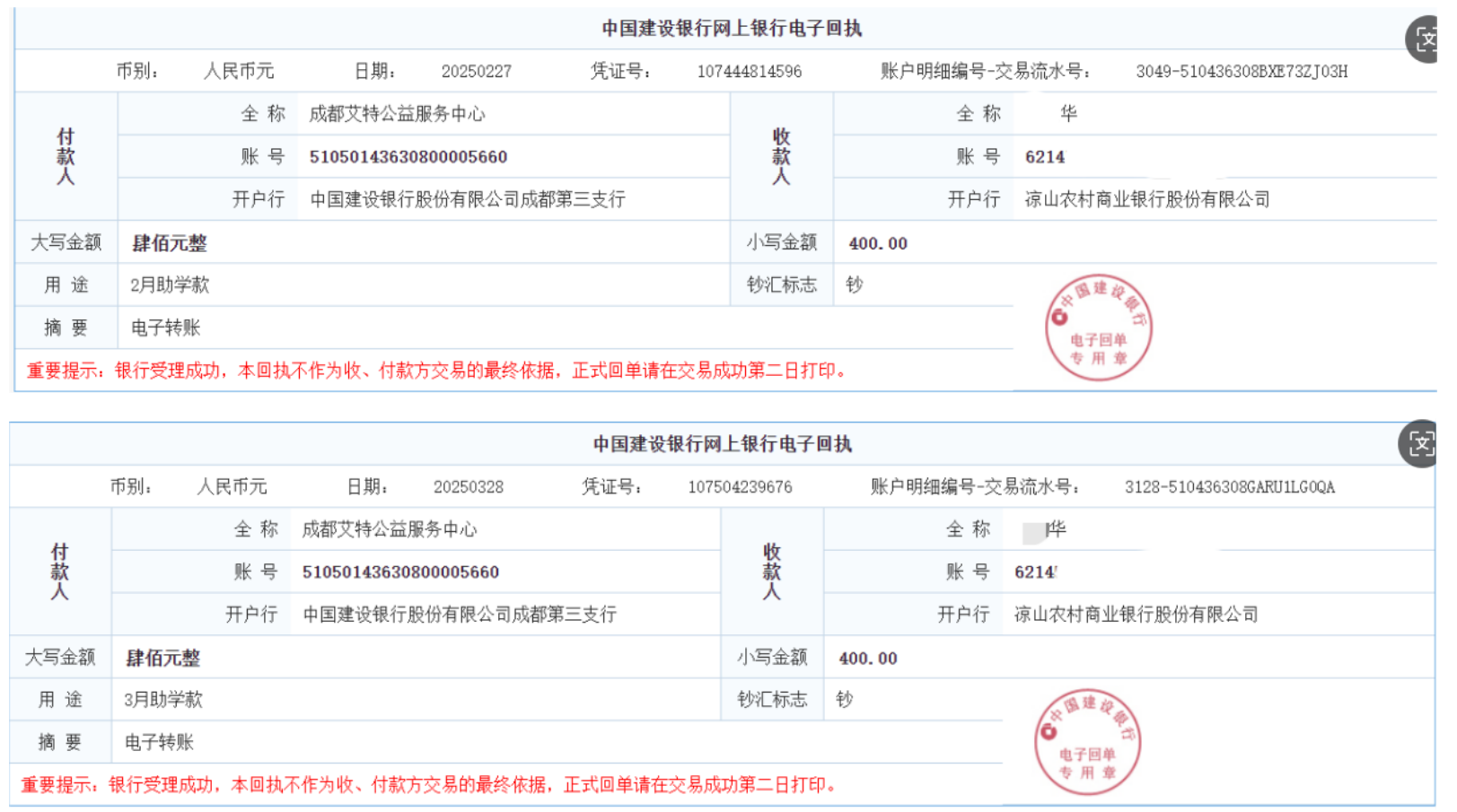
Task: Click the second receipt's amount 400.00
Action: point(868,659)
